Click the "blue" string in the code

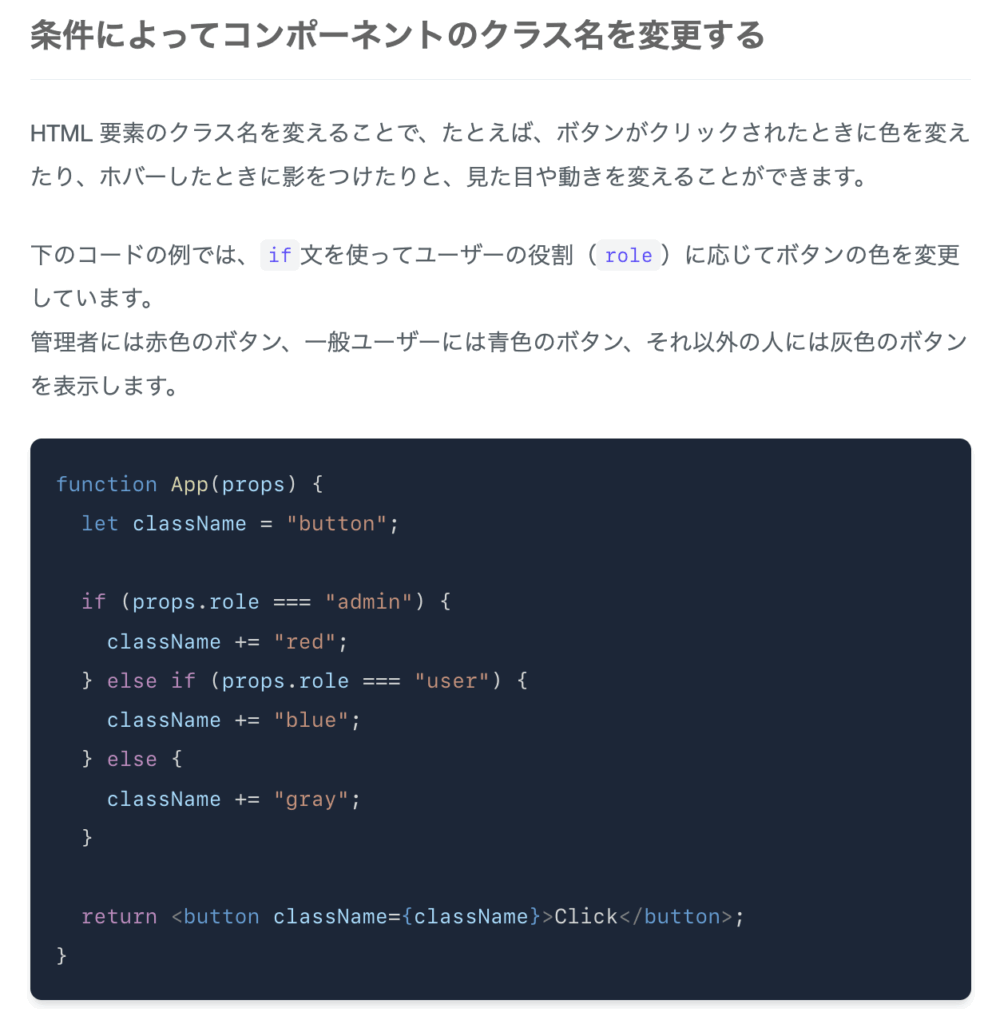[x=311, y=720]
